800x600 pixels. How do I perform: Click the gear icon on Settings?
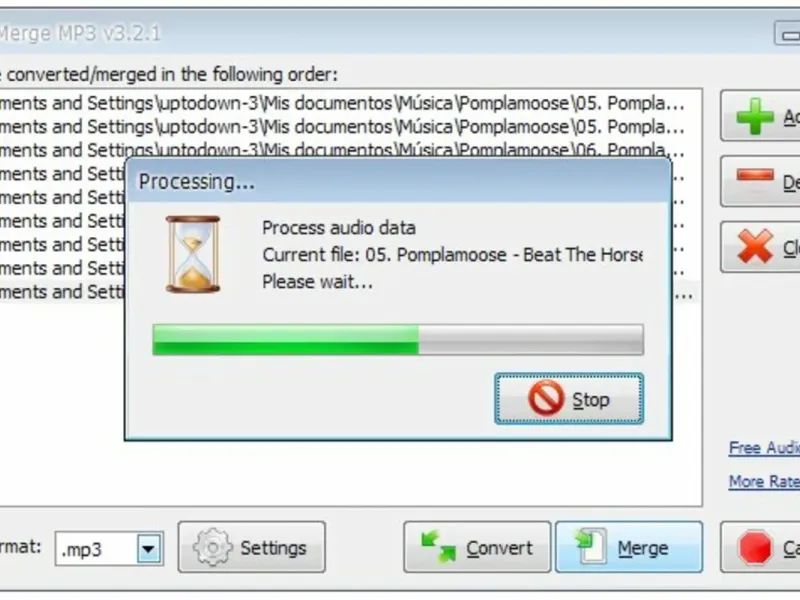point(212,547)
